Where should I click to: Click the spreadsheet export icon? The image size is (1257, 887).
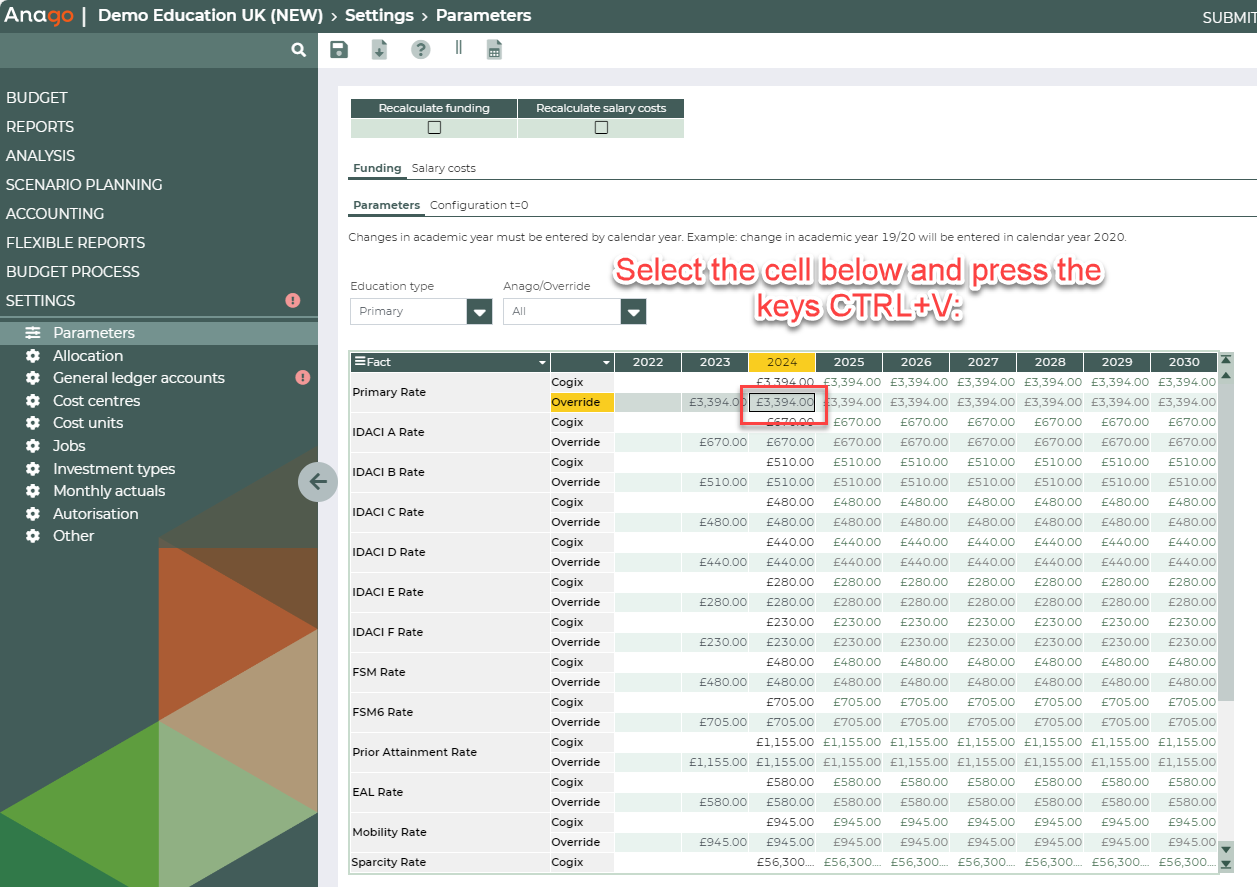point(494,50)
